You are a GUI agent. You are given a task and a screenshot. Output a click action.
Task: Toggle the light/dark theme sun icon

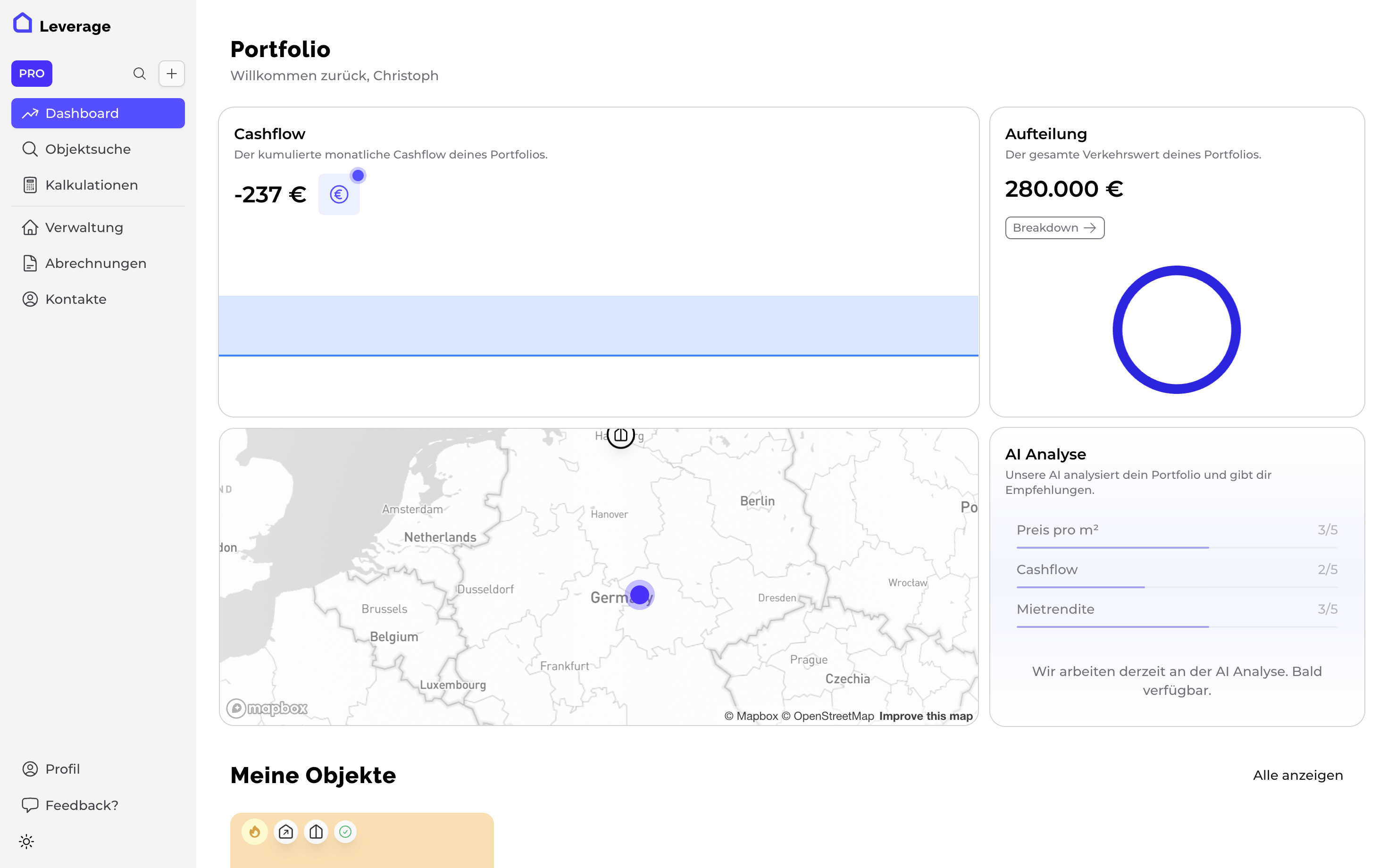click(26, 841)
